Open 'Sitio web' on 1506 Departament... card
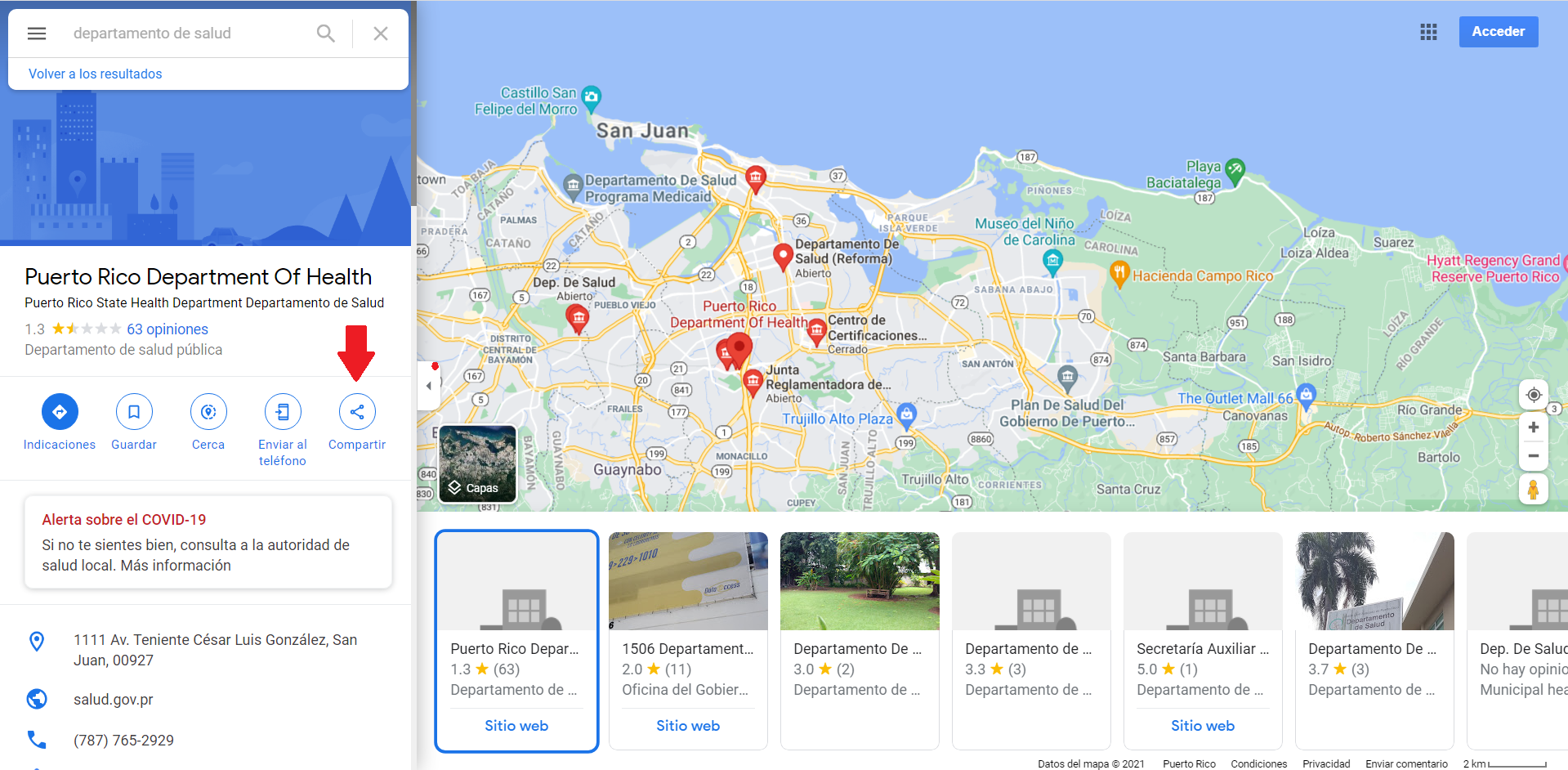This screenshot has height=770, width=1568. (688, 726)
